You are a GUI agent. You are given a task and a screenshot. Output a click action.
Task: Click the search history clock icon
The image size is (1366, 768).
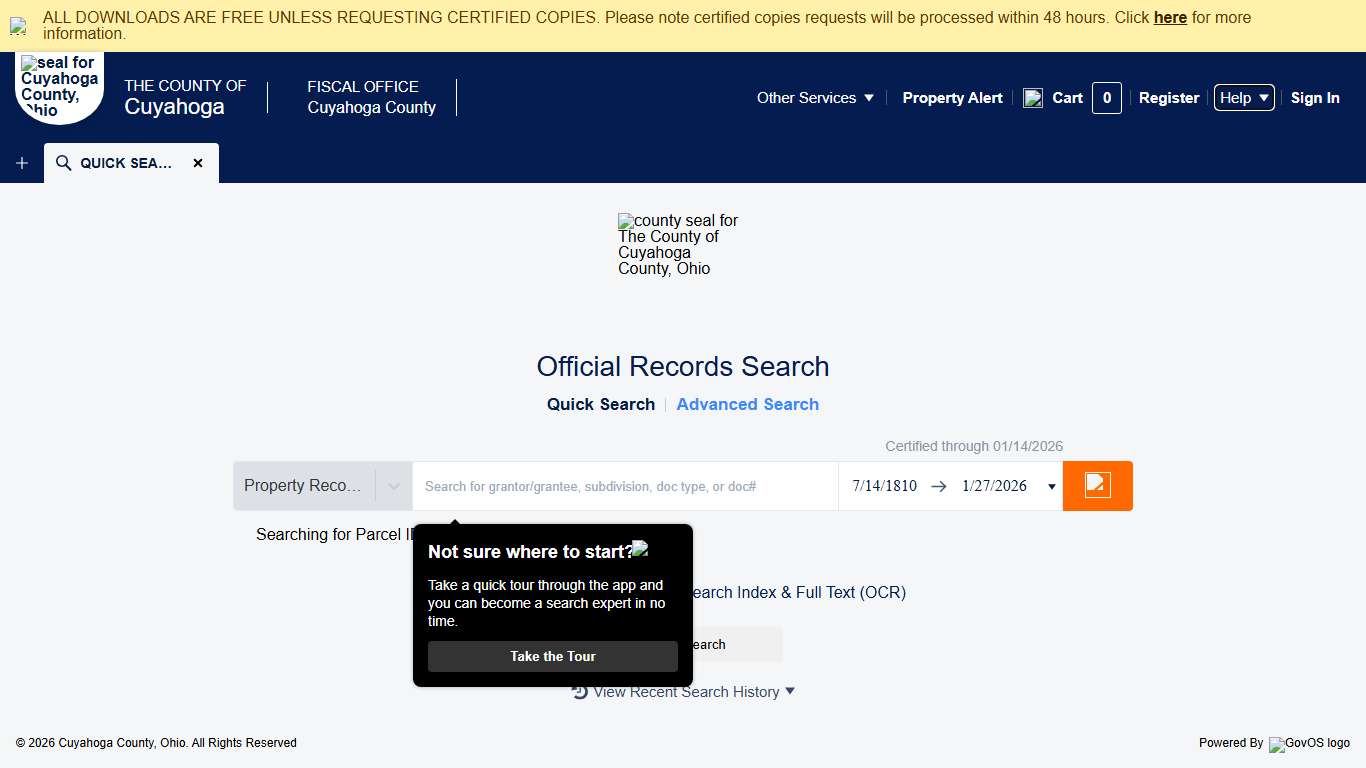tap(578, 691)
